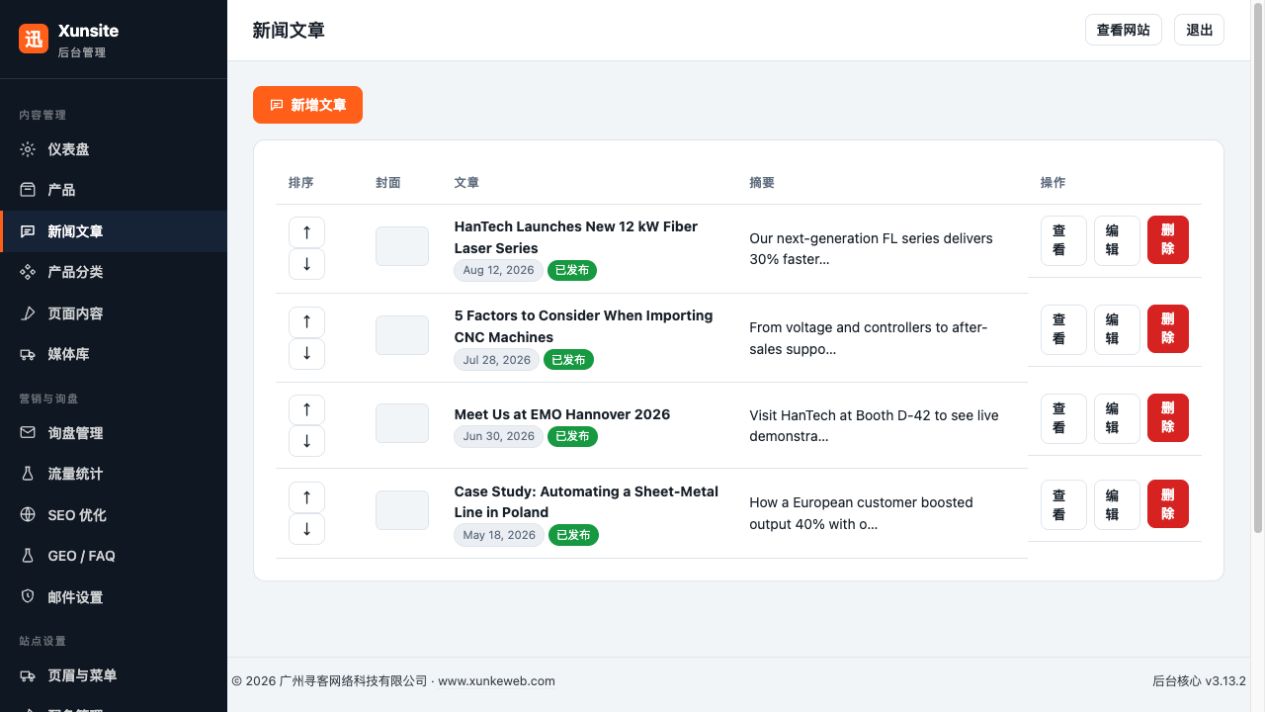Click cover thumbnail of HanTech Launches article

pyautogui.click(x=402, y=246)
